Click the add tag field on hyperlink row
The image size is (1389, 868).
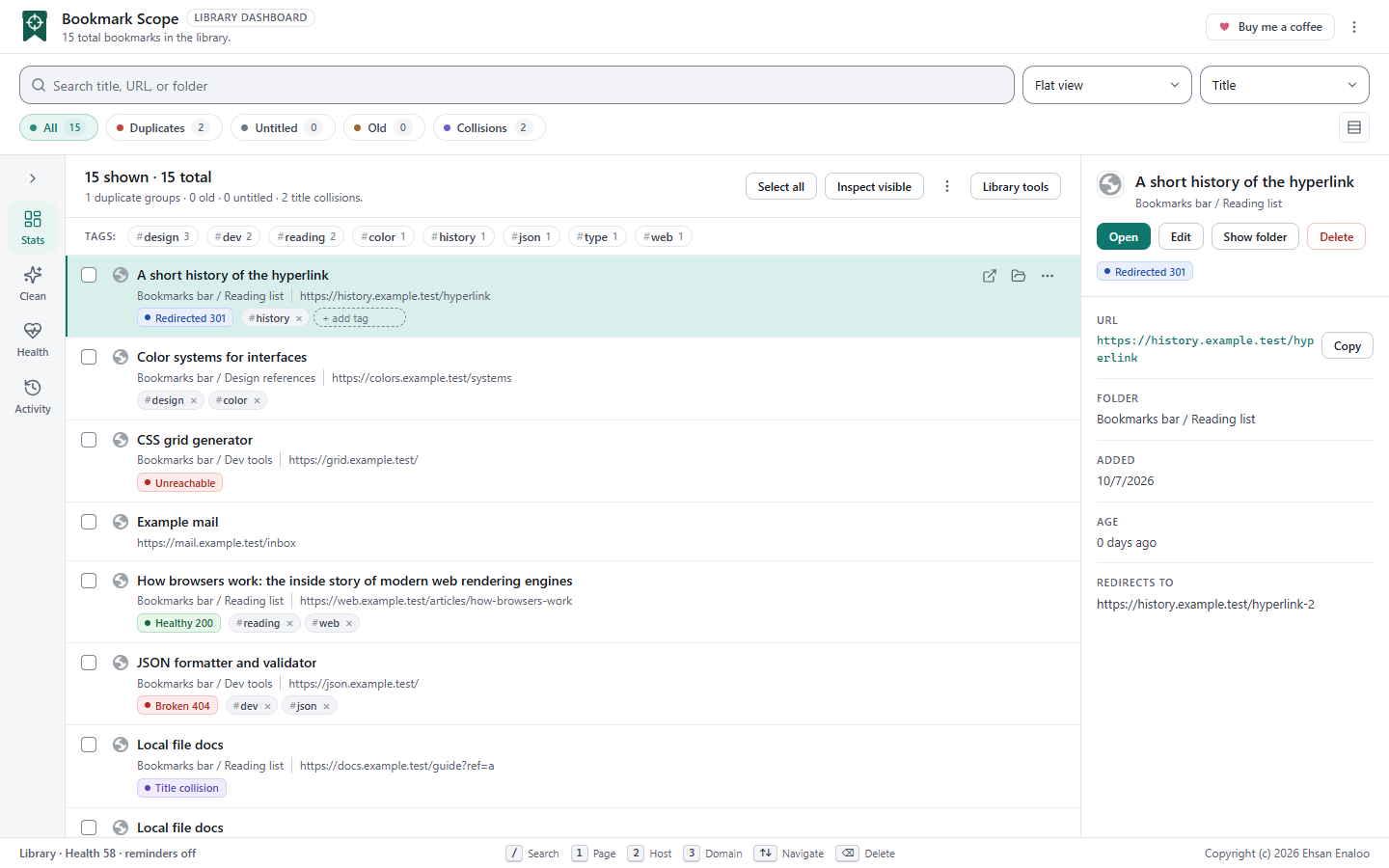click(x=360, y=318)
